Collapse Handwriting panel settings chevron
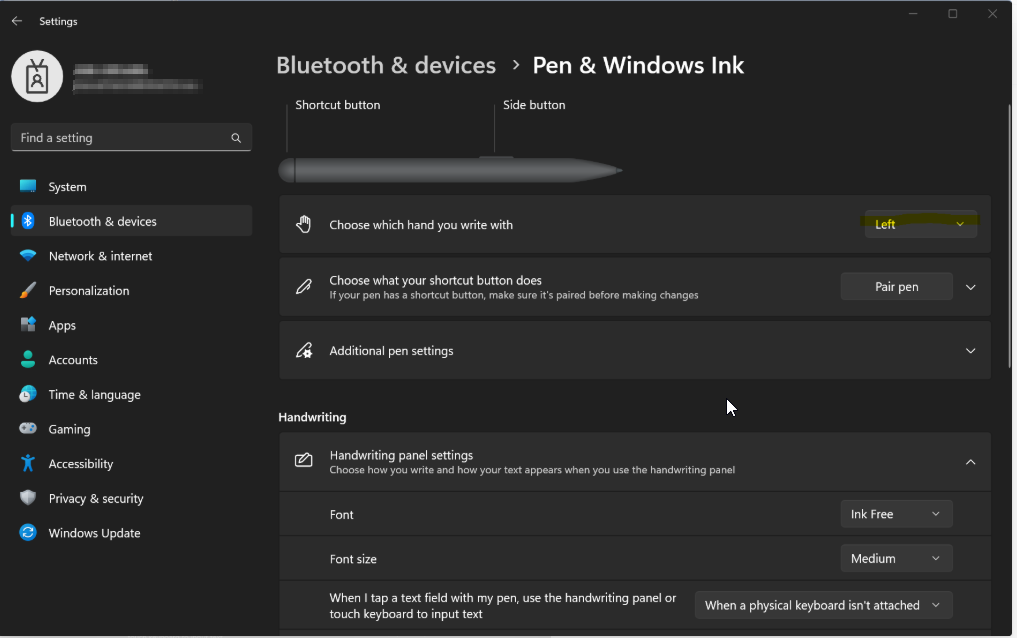Viewport: 1017px width, 638px height. (970, 462)
